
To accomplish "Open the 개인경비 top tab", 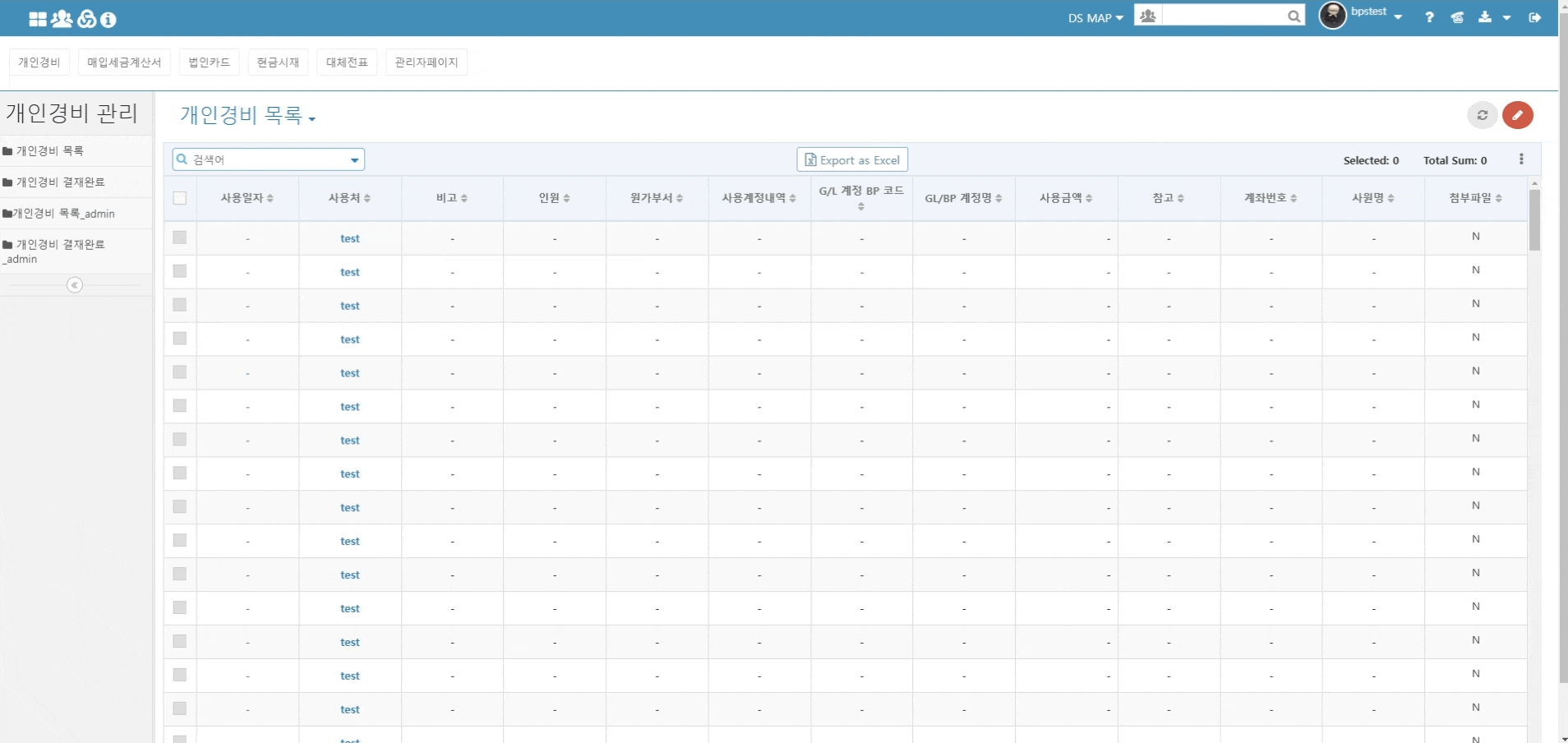I will pos(39,62).
